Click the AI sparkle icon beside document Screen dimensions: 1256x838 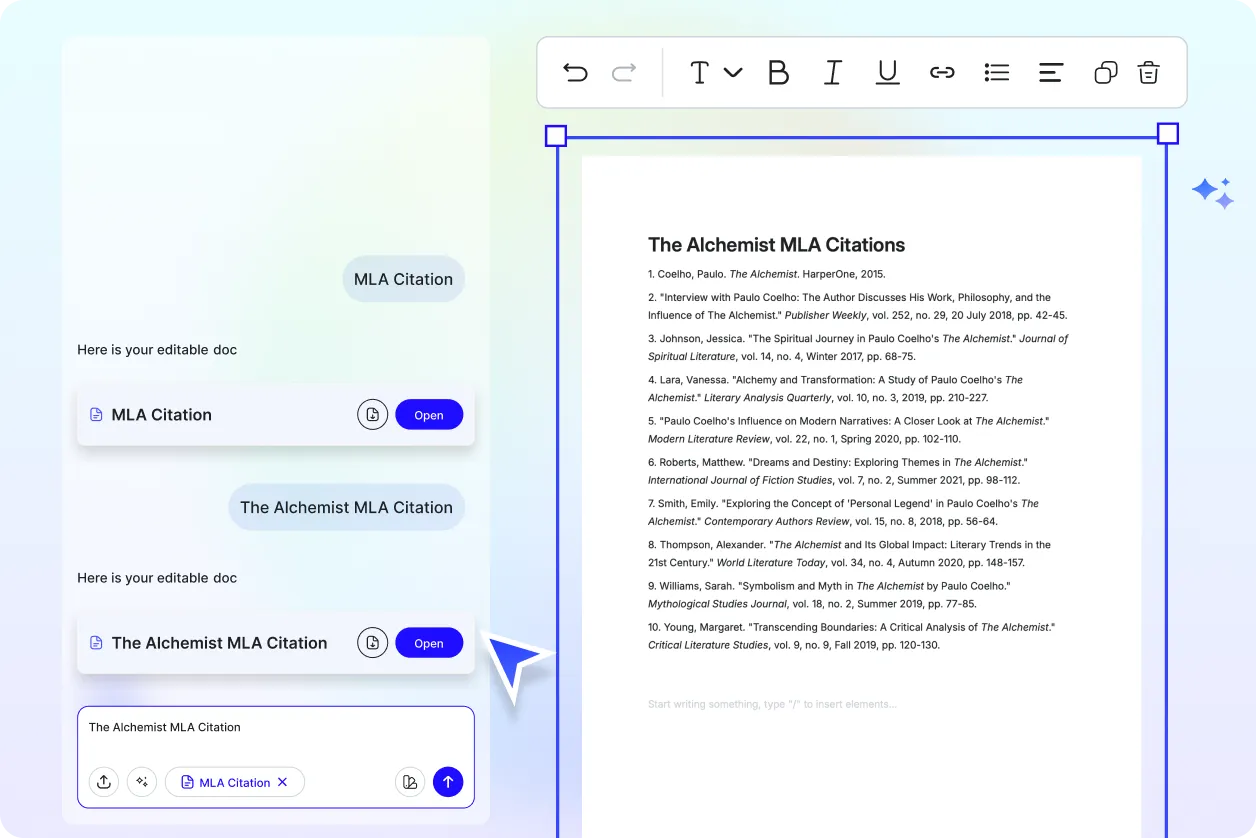[x=1213, y=193]
